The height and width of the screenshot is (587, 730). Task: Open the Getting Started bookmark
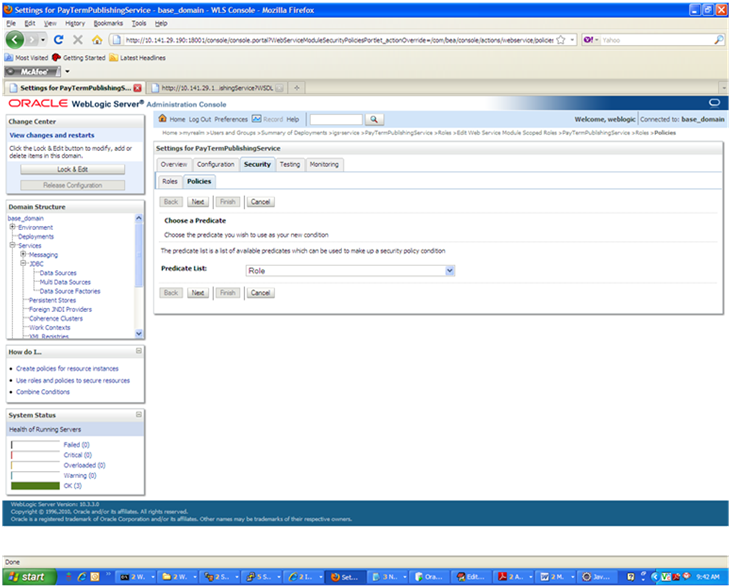[x=79, y=58]
